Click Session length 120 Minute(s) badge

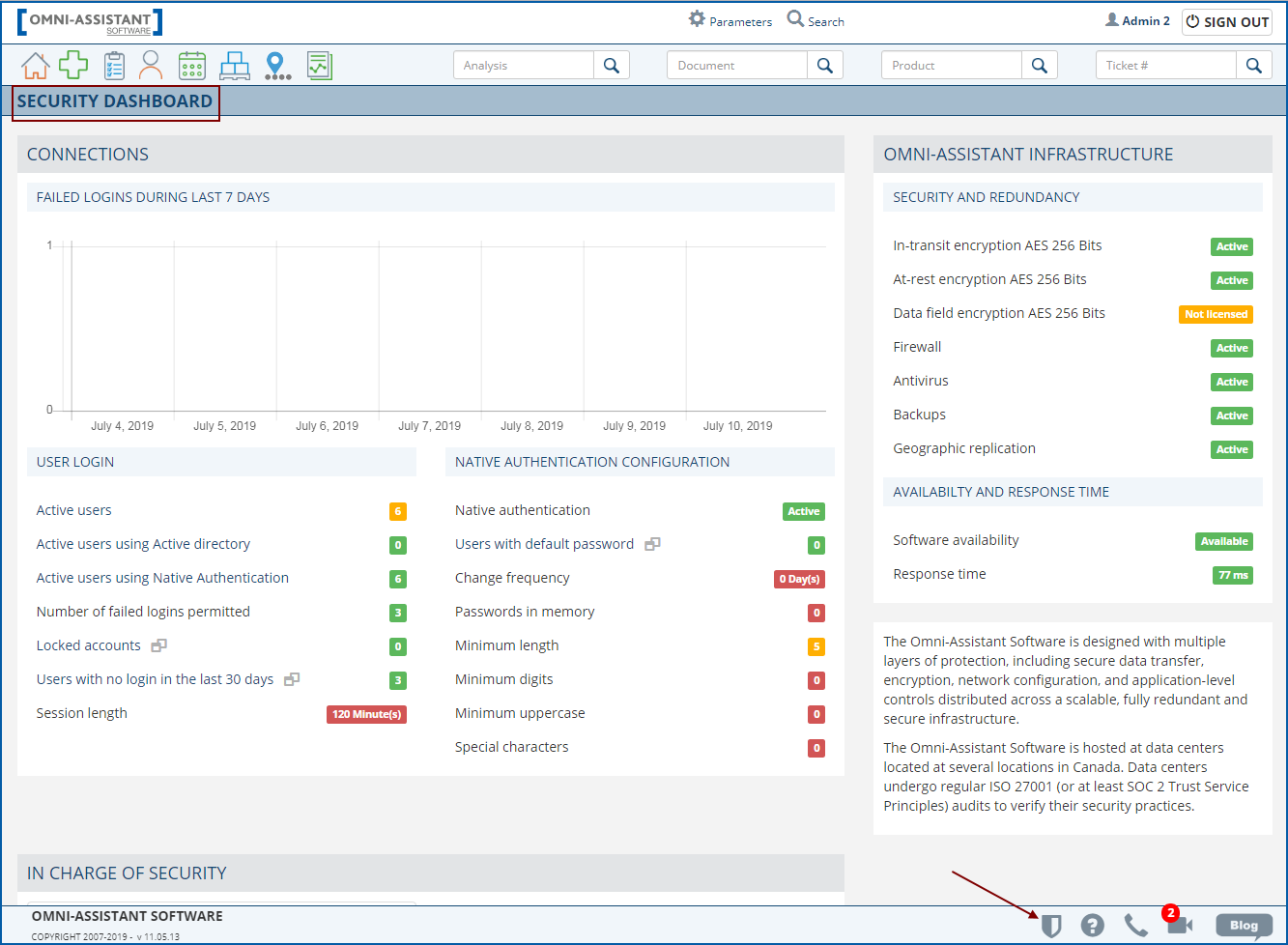click(x=366, y=715)
